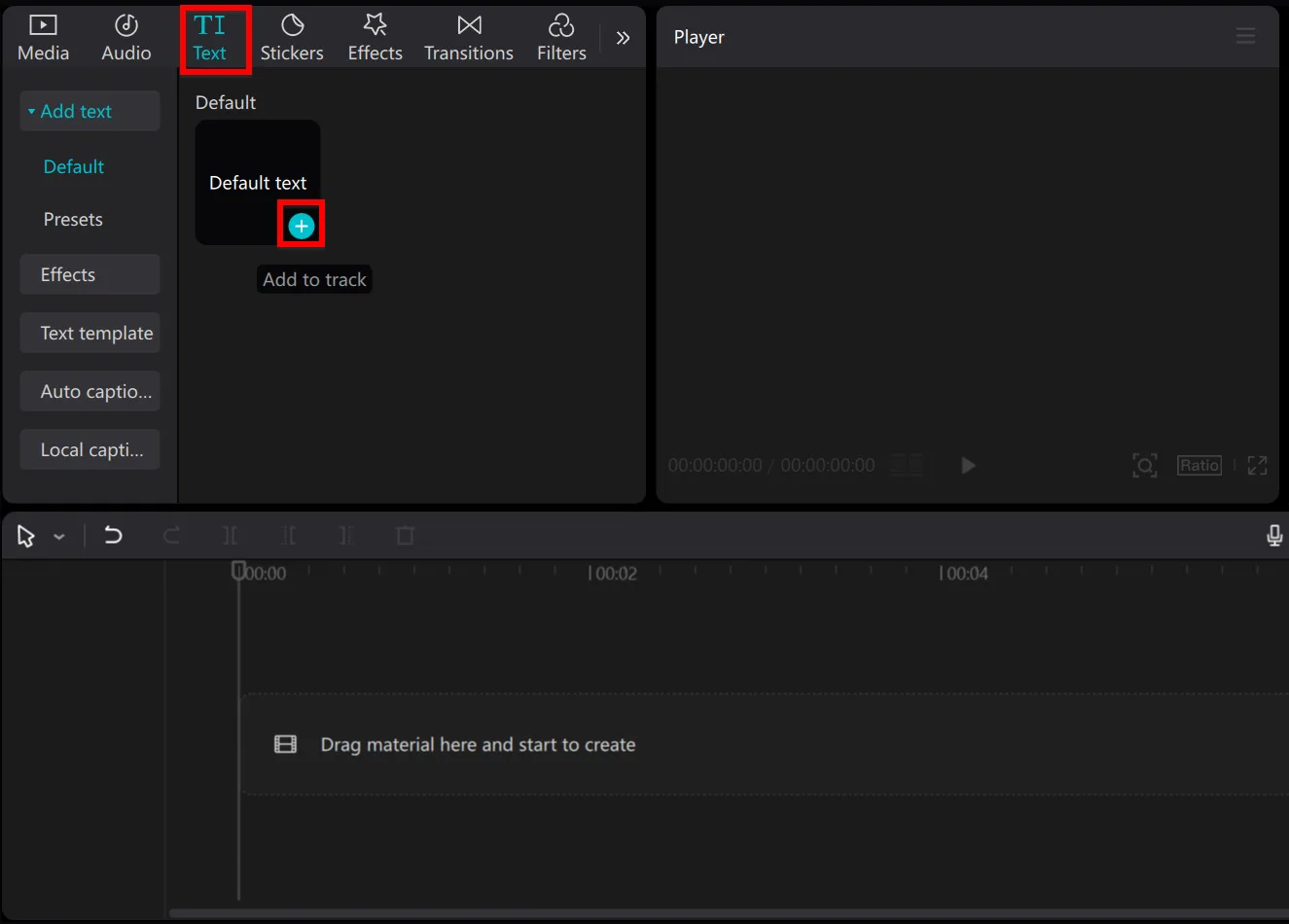This screenshot has width=1289, height=924.
Task: Click the 00:04 mark on timeline ruler
Action: coord(964,573)
